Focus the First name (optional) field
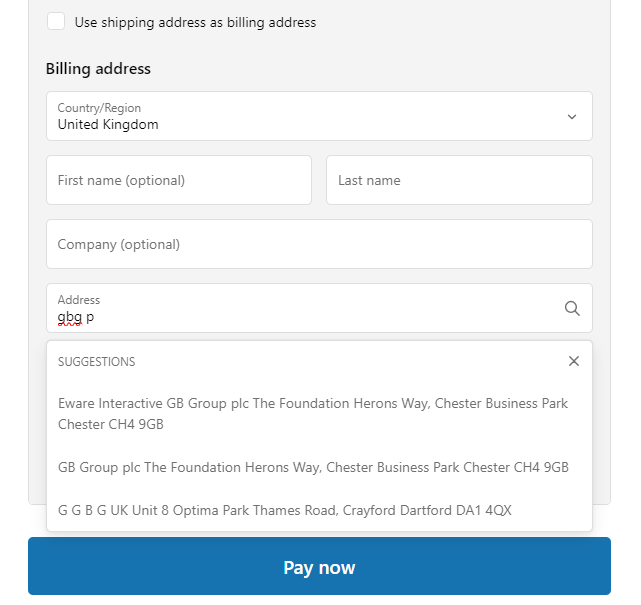This screenshot has height=605, width=641. [179, 180]
